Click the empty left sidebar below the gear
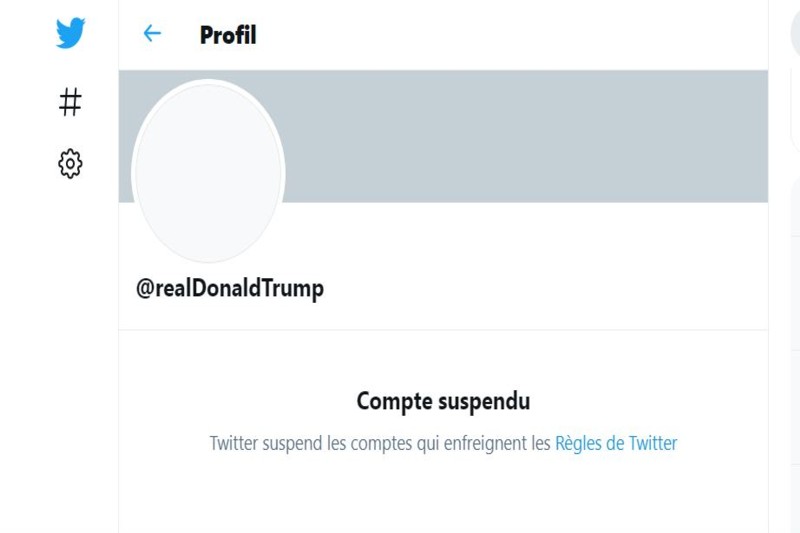 coord(60,350)
